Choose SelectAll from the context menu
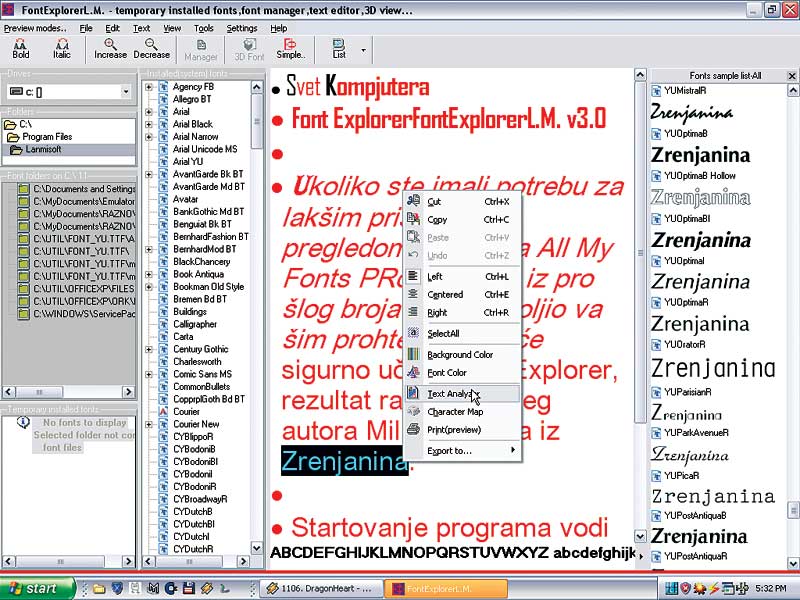800x600 pixels. 463,333
